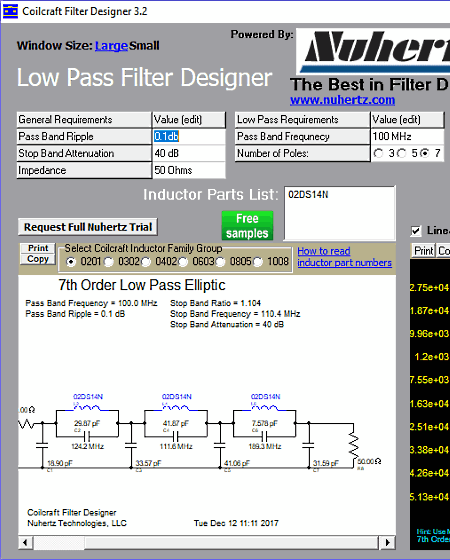Click the 50.00 Ω load resistor label
Image resolution: width=450 pixels, height=560 pixels.
tap(369, 461)
